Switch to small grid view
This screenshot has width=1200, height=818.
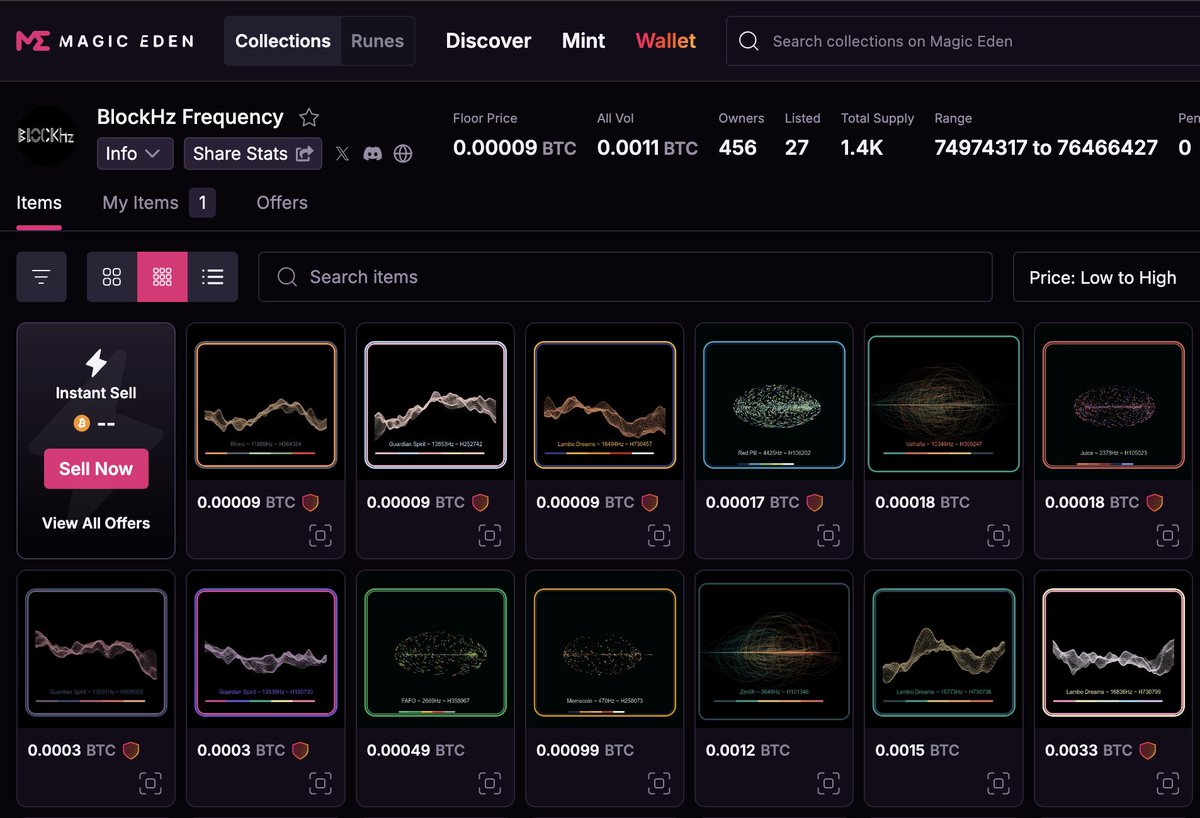(x=162, y=277)
